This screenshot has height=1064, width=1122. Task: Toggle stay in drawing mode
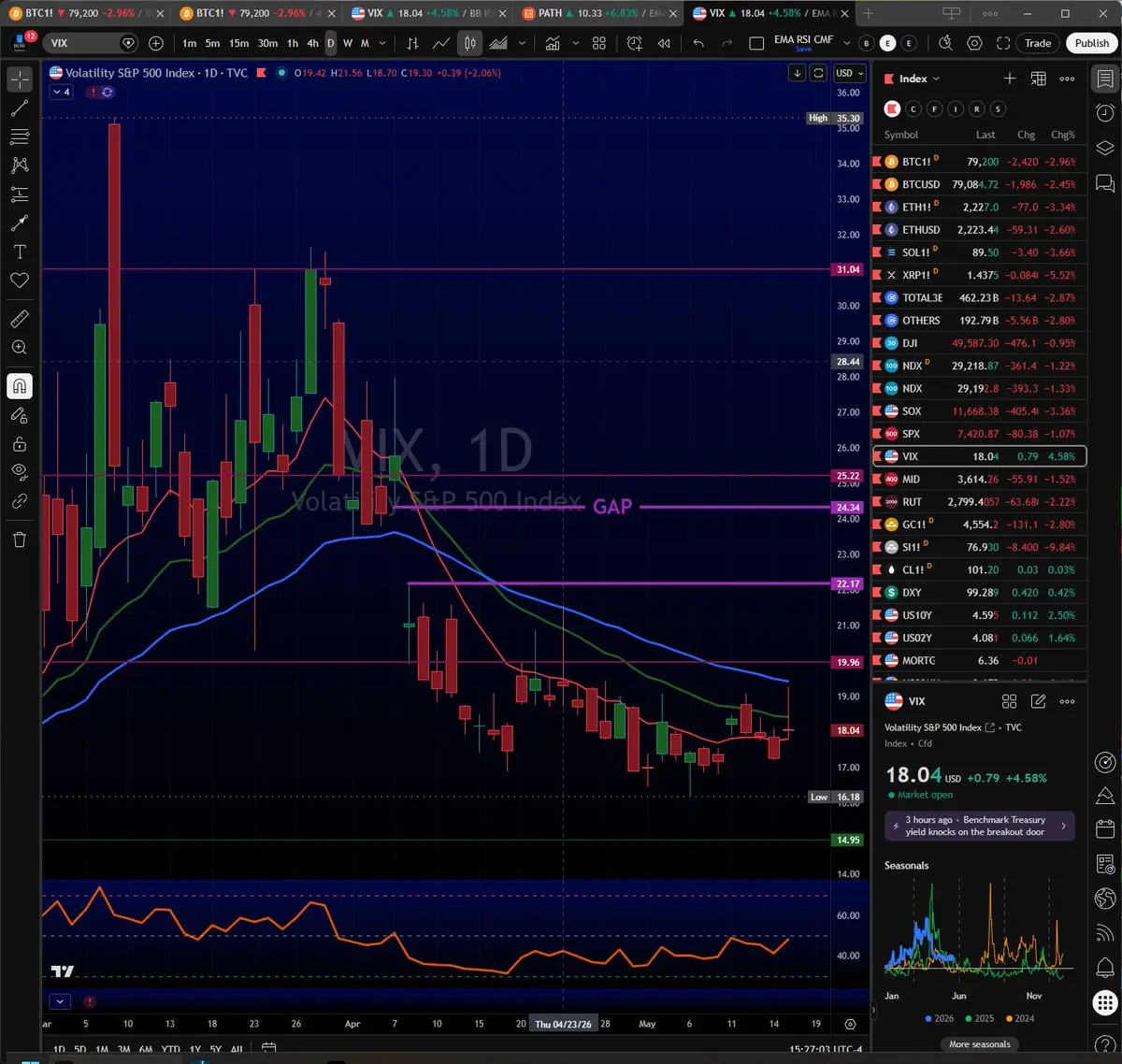(20, 415)
